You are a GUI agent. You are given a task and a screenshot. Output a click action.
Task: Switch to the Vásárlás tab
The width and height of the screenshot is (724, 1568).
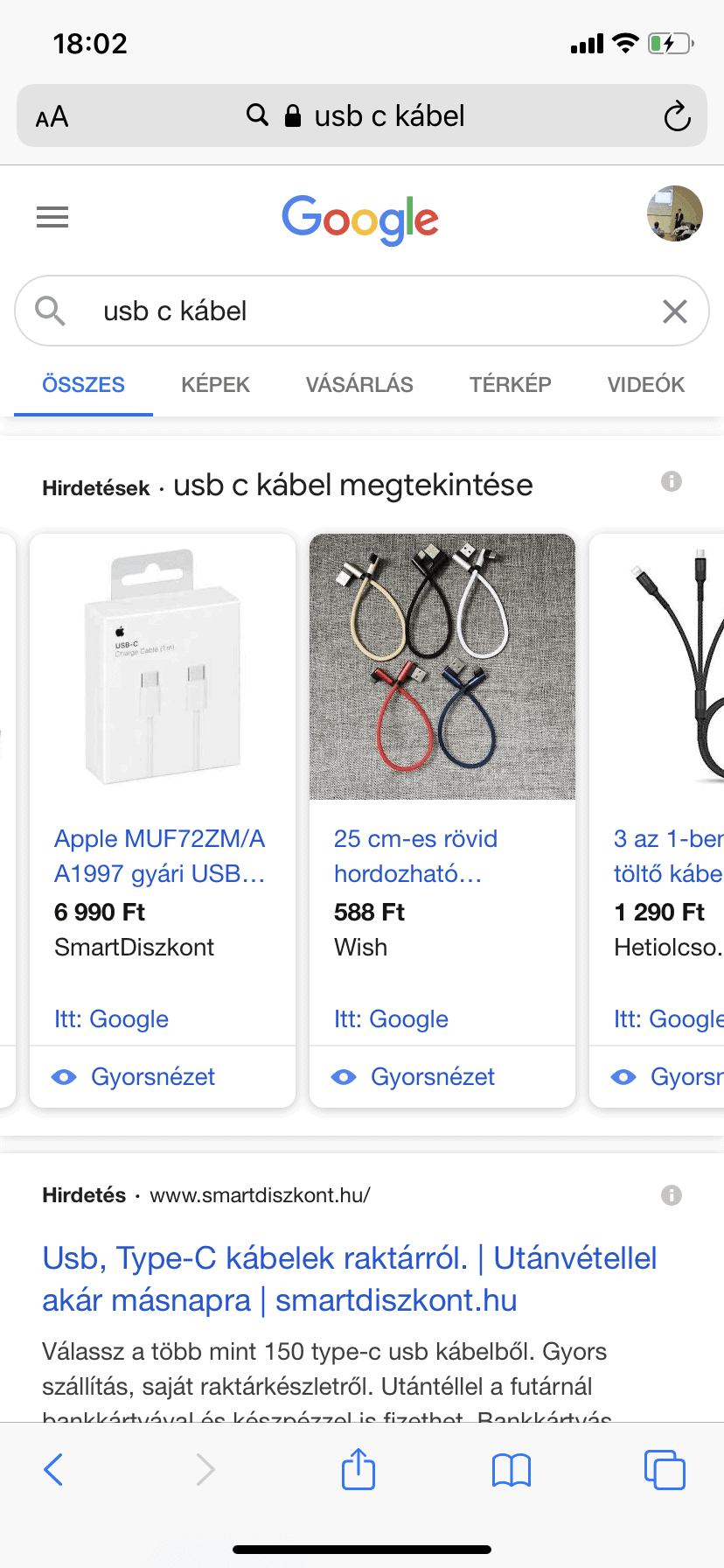[359, 385]
